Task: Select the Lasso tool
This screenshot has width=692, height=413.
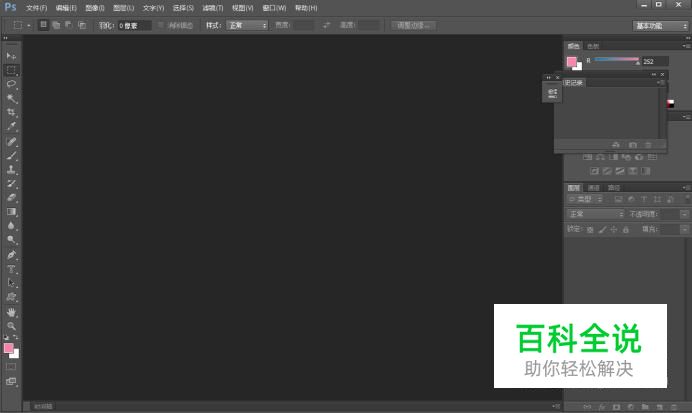Action: tap(11, 84)
